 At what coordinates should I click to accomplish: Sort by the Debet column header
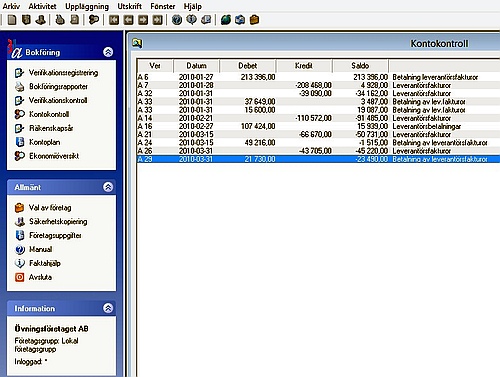(248, 66)
